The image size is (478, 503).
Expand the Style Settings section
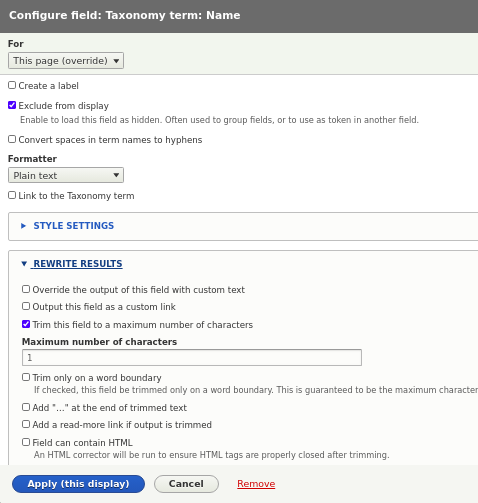tap(73, 226)
